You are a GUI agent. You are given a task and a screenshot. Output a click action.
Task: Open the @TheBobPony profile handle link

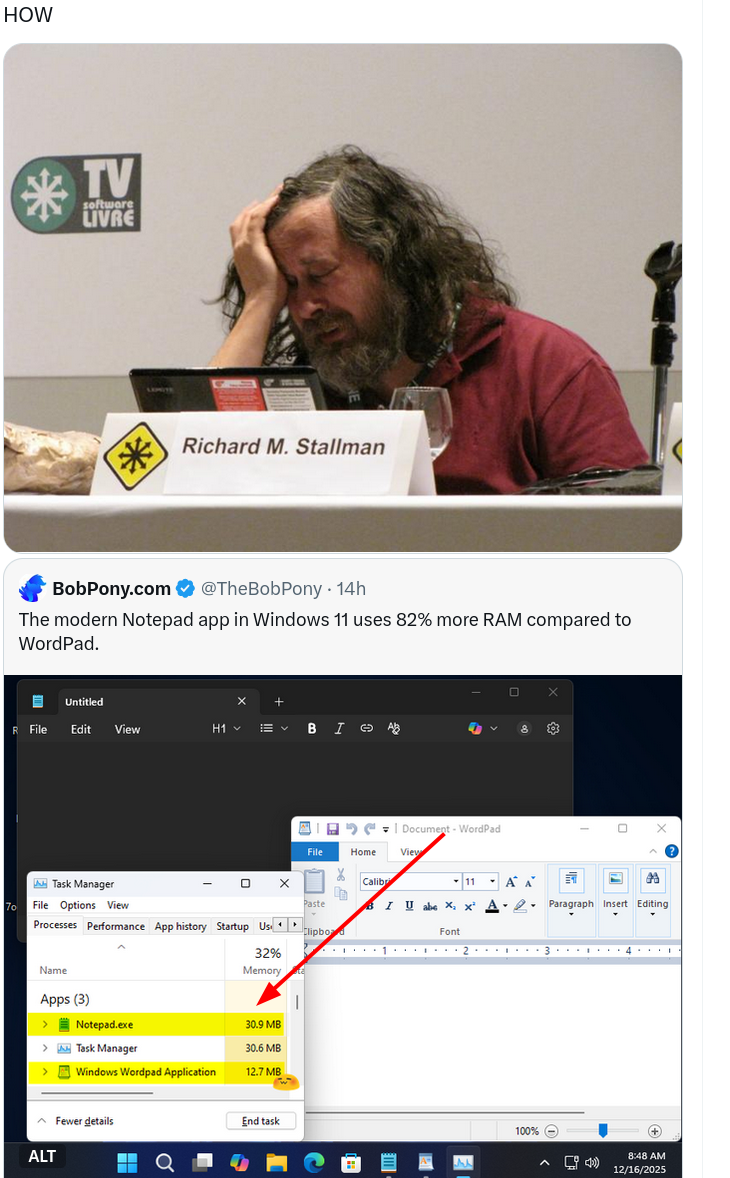[261, 588]
